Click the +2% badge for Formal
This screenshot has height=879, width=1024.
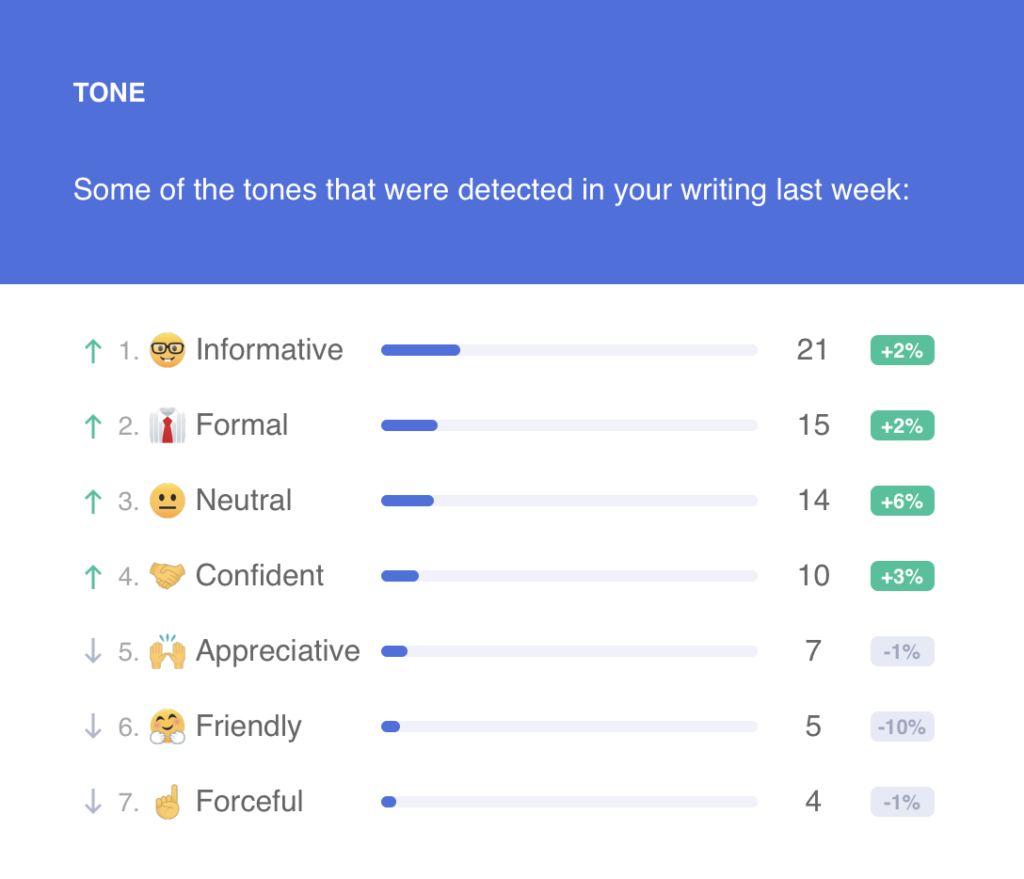902,426
